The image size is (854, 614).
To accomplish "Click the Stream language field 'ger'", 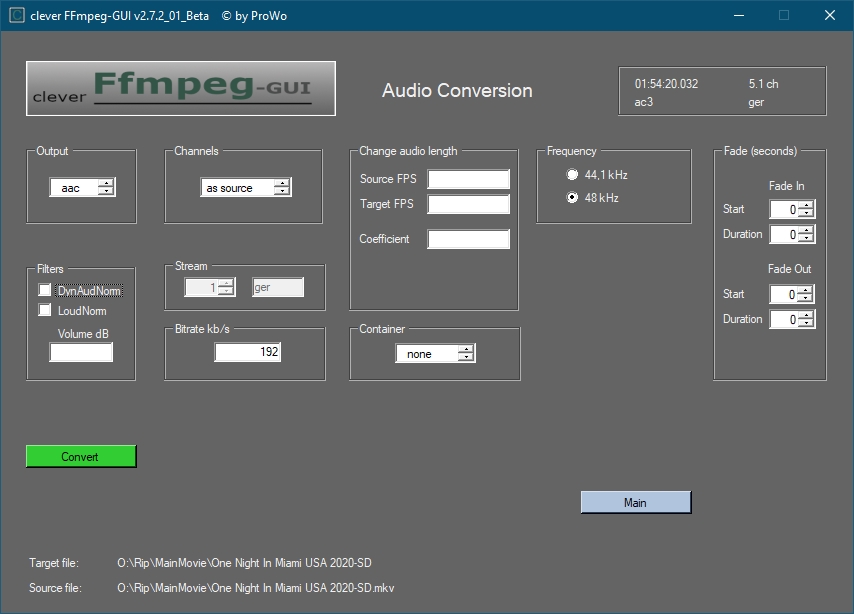I will [278, 287].
